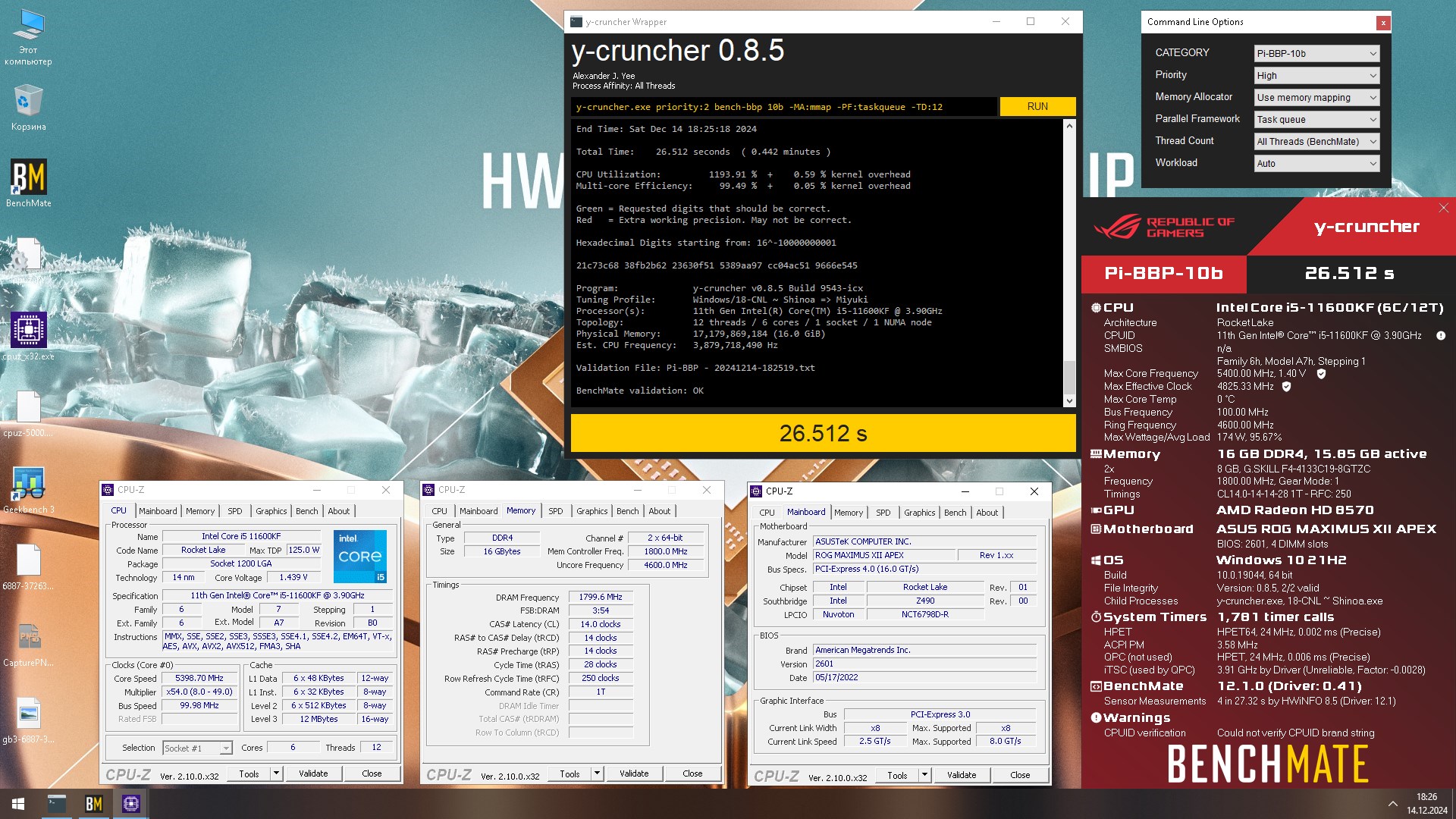Expand the Tools arrow in CPU-Z Mainboard window
Viewport: 1456px width, 819px height.
pos(924,775)
